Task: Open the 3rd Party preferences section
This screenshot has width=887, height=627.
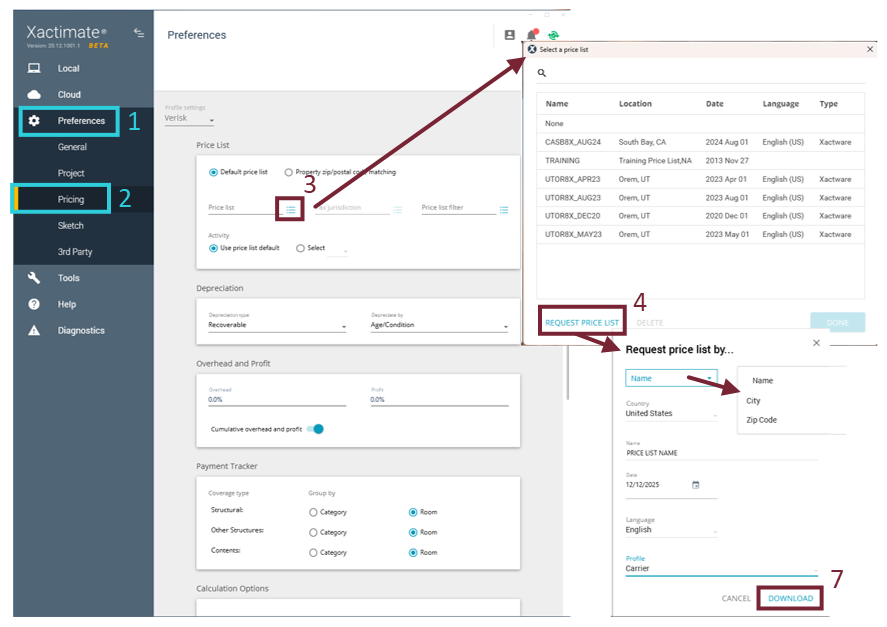Action: click(x=75, y=252)
